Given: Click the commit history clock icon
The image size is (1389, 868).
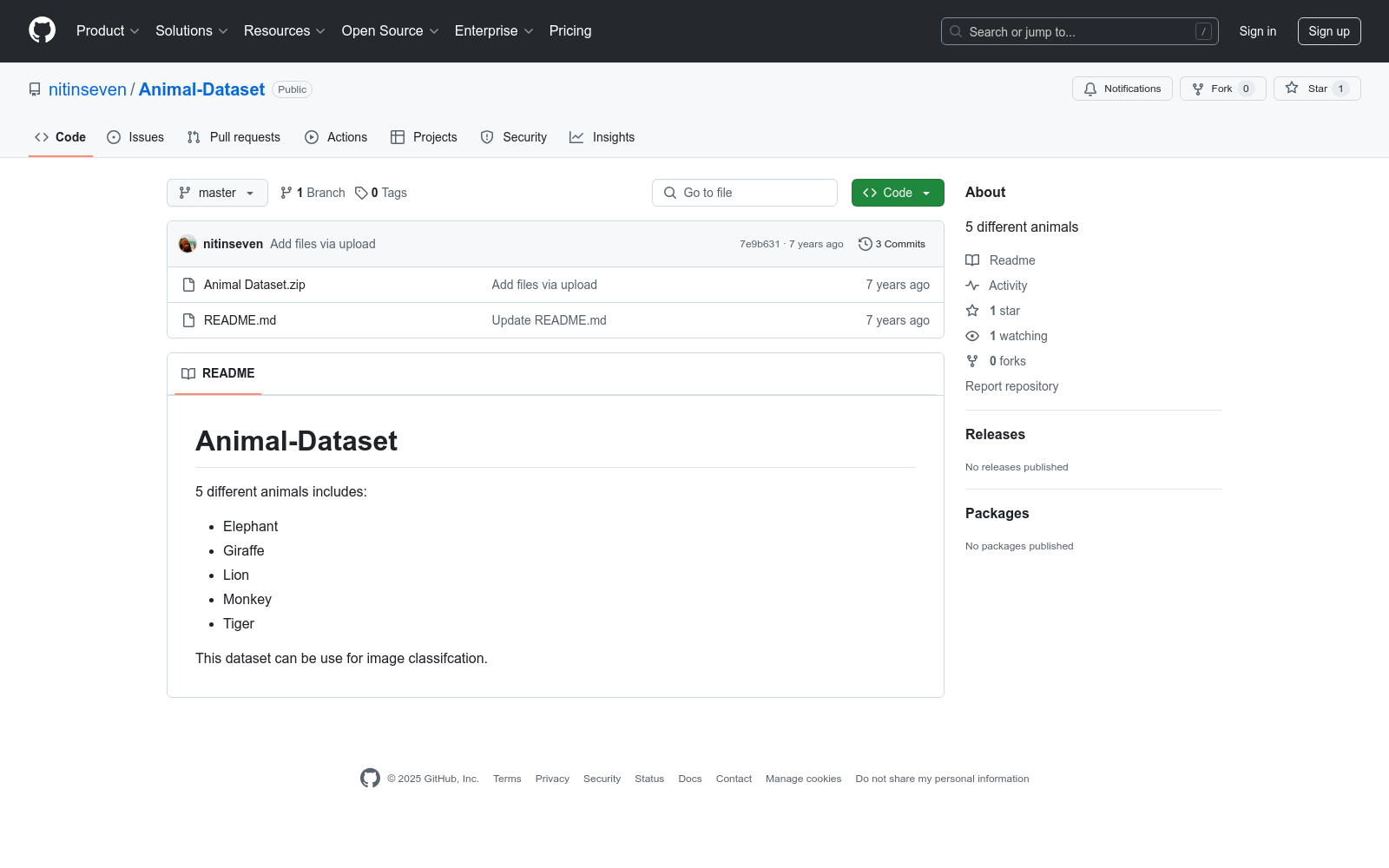Looking at the screenshot, I should 865,244.
